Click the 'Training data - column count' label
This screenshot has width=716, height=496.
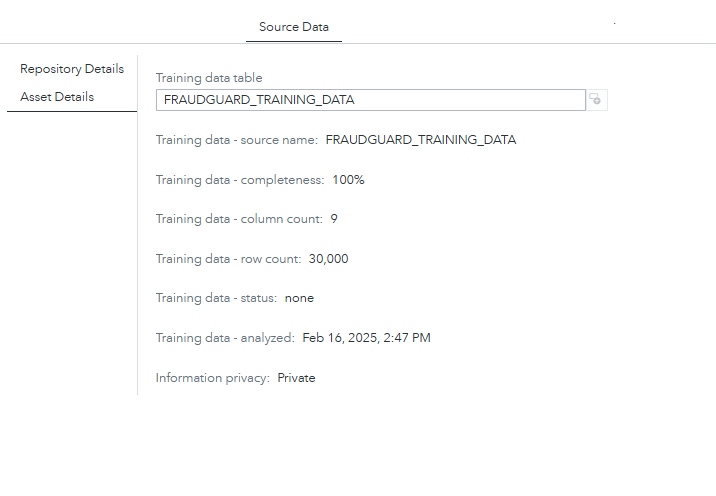pyautogui.click(x=239, y=219)
